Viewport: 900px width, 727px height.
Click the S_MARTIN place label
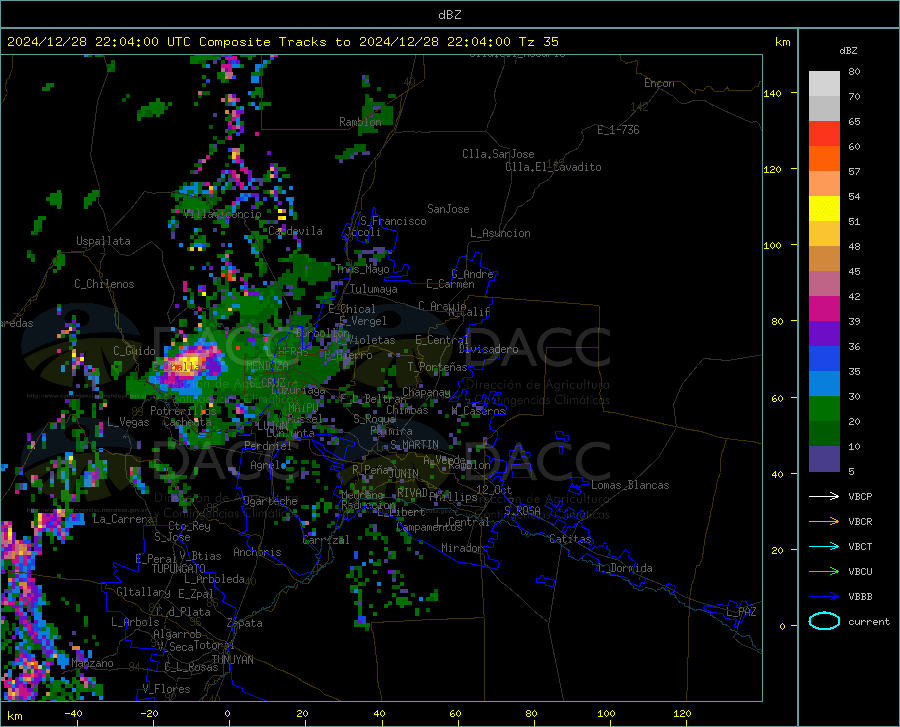(414, 445)
